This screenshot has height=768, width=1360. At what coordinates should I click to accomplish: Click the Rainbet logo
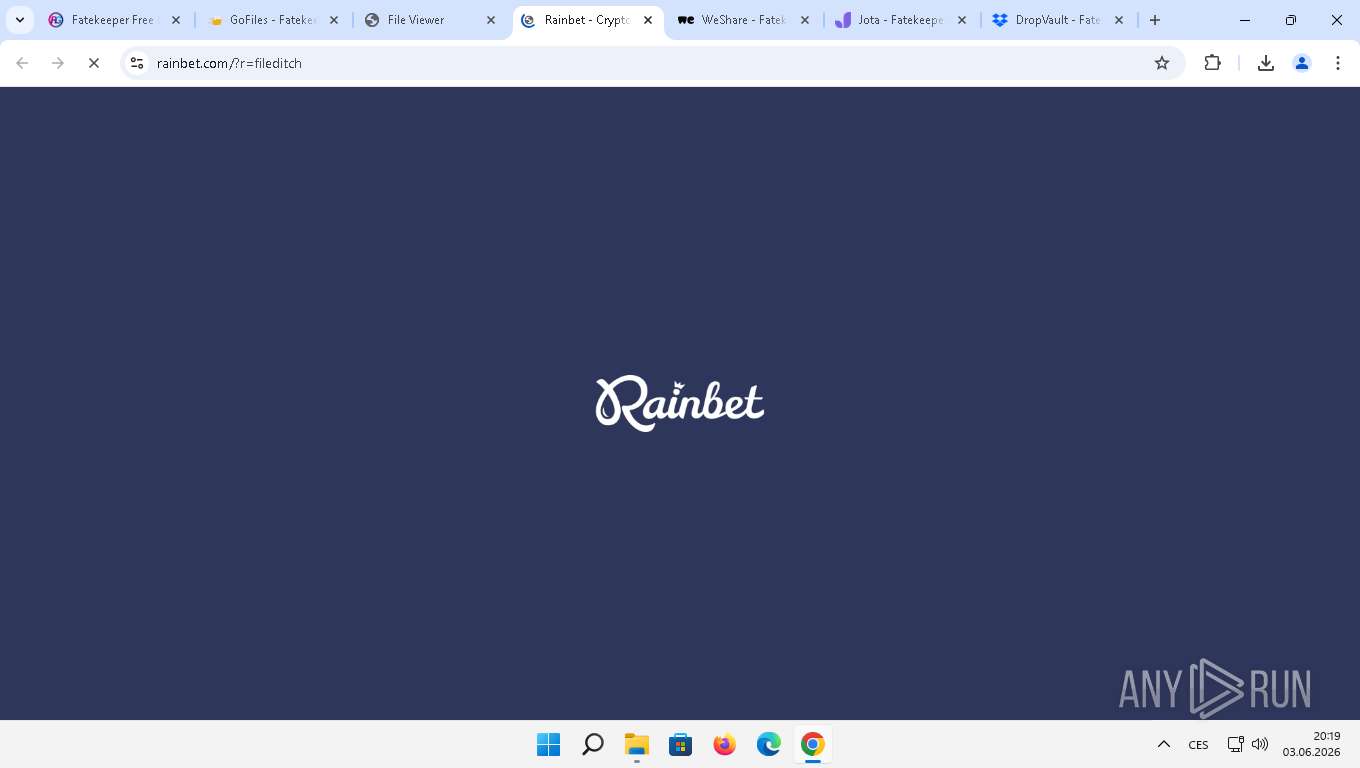click(680, 403)
